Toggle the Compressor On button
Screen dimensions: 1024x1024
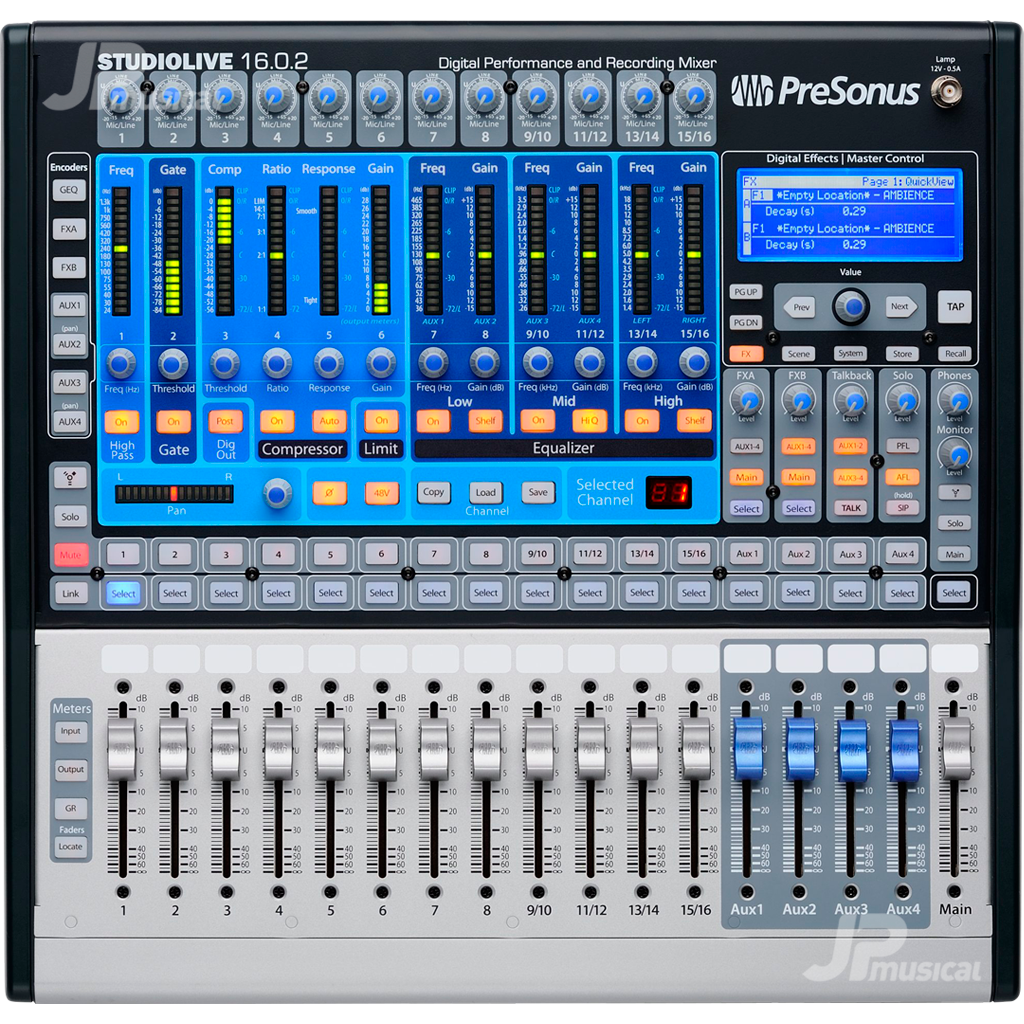tap(277, 421)
